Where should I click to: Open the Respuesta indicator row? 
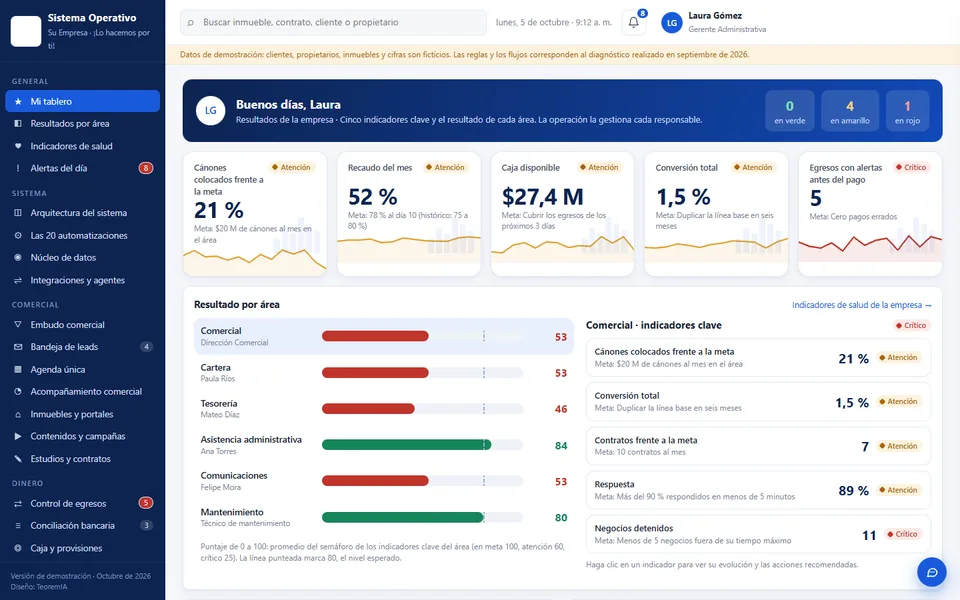pyautogui.click(x=758, y=490)
